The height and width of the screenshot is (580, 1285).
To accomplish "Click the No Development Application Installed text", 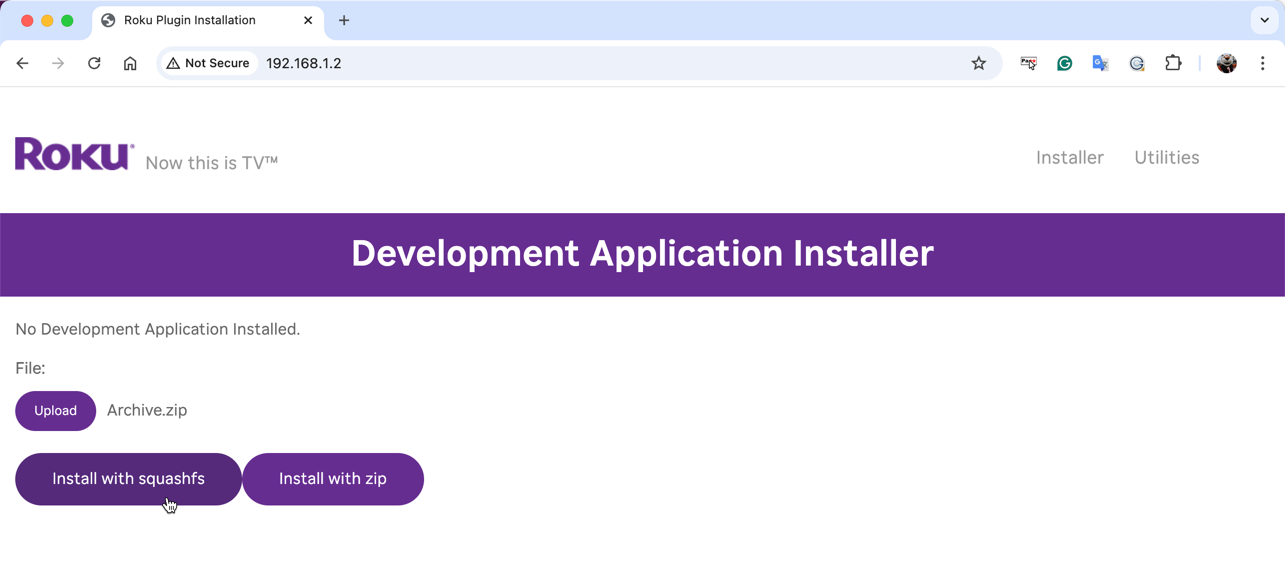I will coord(158,329).
